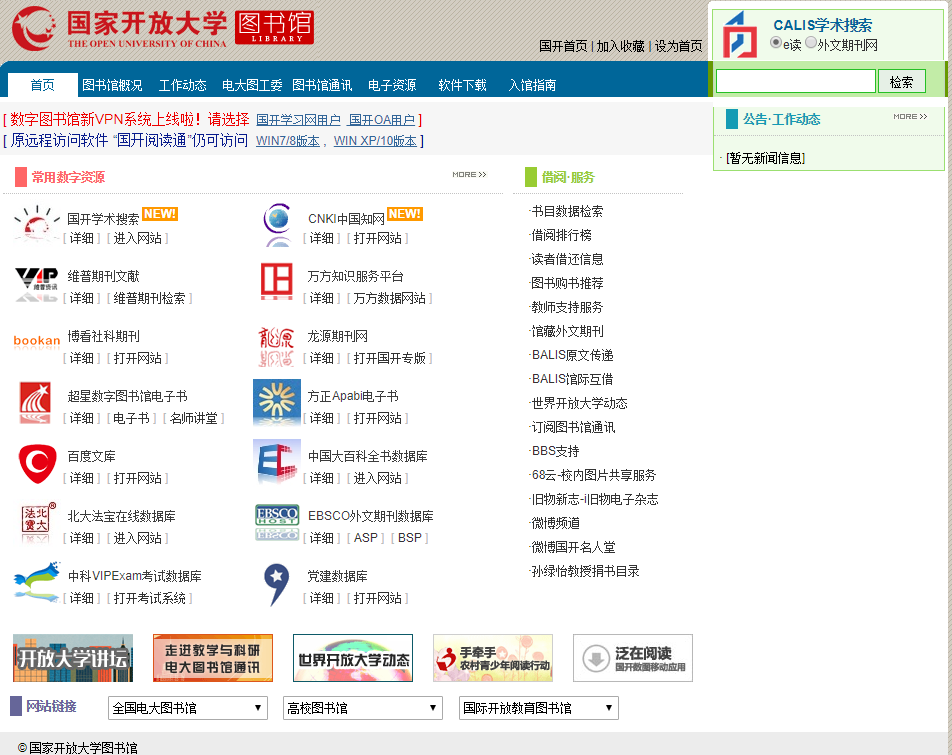
Task: Click the 党建数据库 star pin logo
Action: tap(276, 584)
